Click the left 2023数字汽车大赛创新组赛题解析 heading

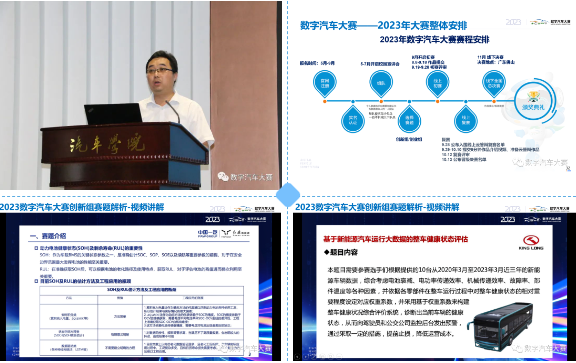82,207
